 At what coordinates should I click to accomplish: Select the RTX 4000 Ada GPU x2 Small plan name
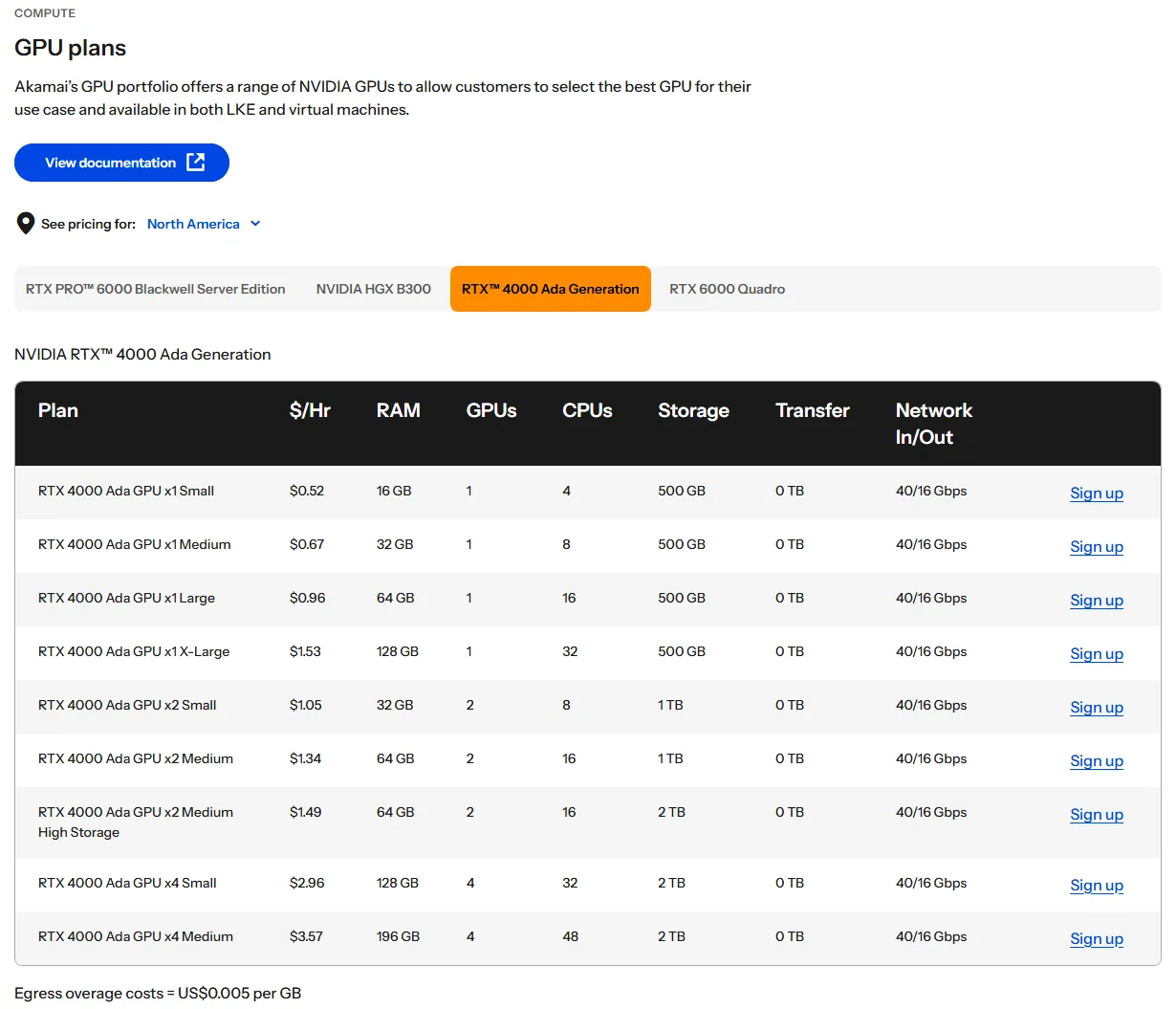pyautogui.click(x=127, y=705)
